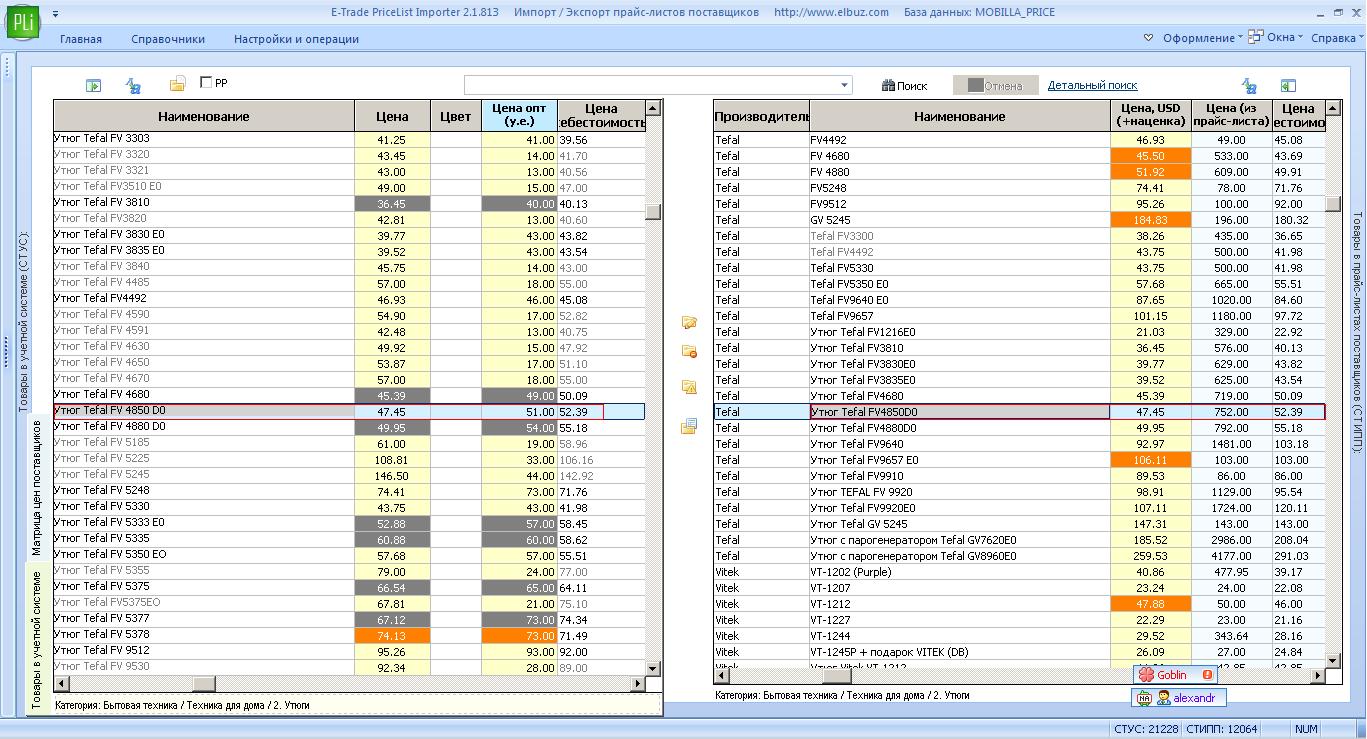
Task: Click right table horizontal scroll right arrow
Action: pos(1318,676)
